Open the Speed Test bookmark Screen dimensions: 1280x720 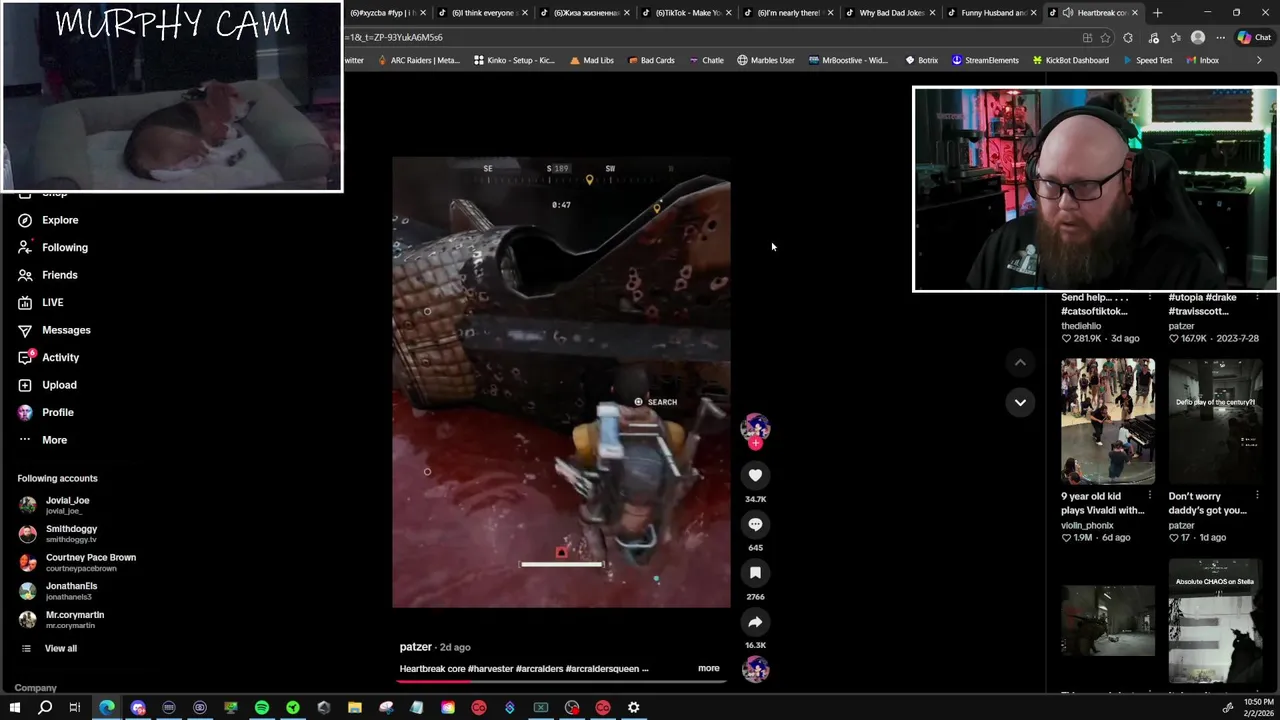click(x=1146, y=60)
